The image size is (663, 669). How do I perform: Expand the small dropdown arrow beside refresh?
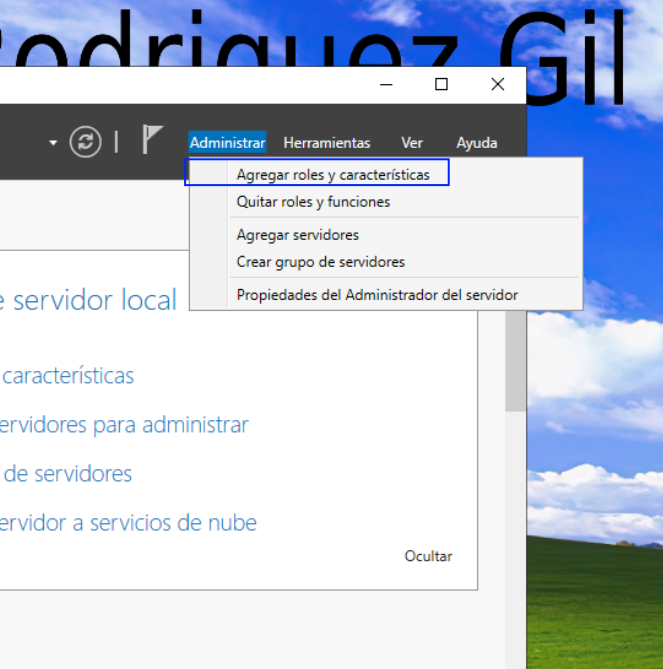tap(53, 143)
